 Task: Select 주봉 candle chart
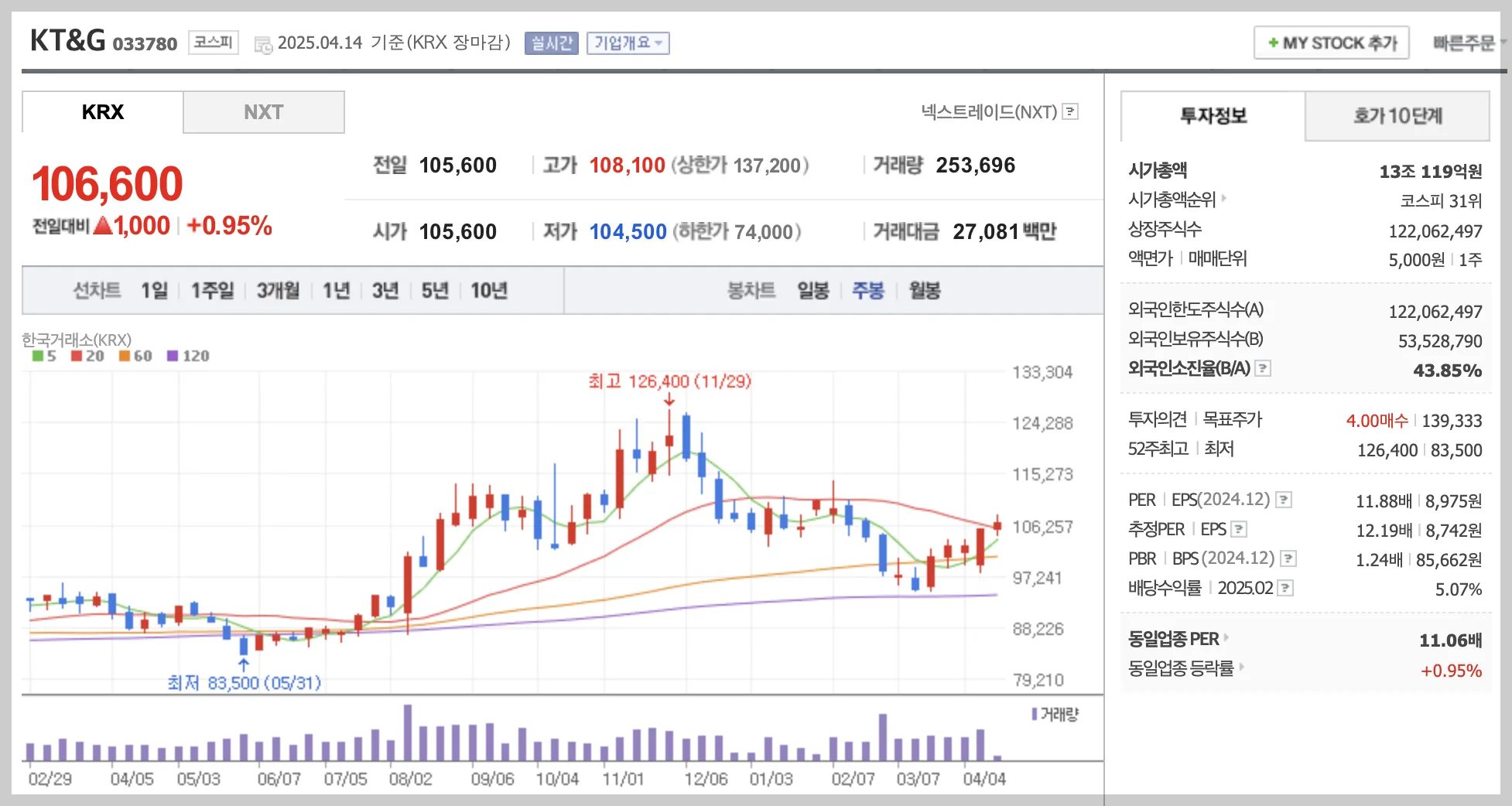pos(868,291)
